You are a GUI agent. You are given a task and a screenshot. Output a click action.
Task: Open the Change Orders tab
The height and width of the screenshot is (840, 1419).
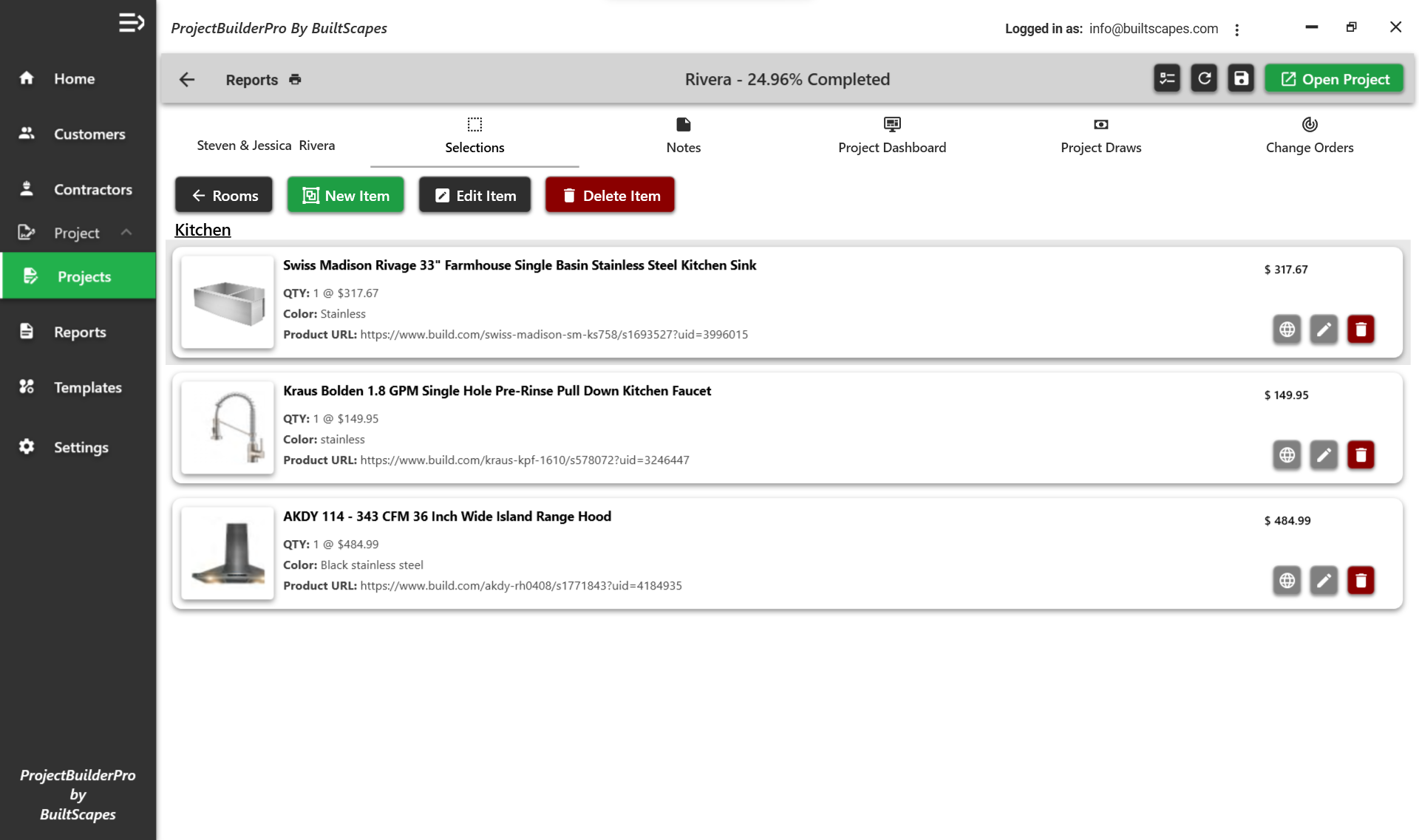(x=1309, y=136)
